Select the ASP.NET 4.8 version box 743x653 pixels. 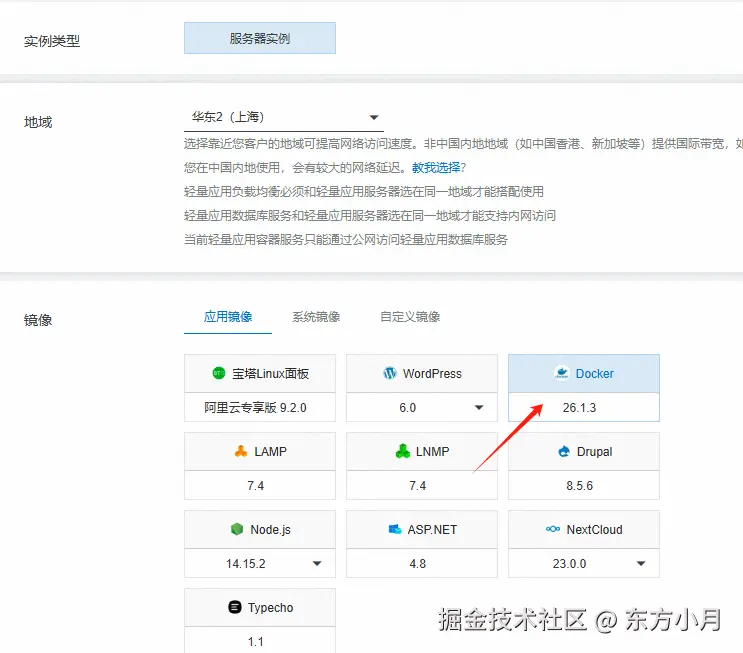coord(422,563)
